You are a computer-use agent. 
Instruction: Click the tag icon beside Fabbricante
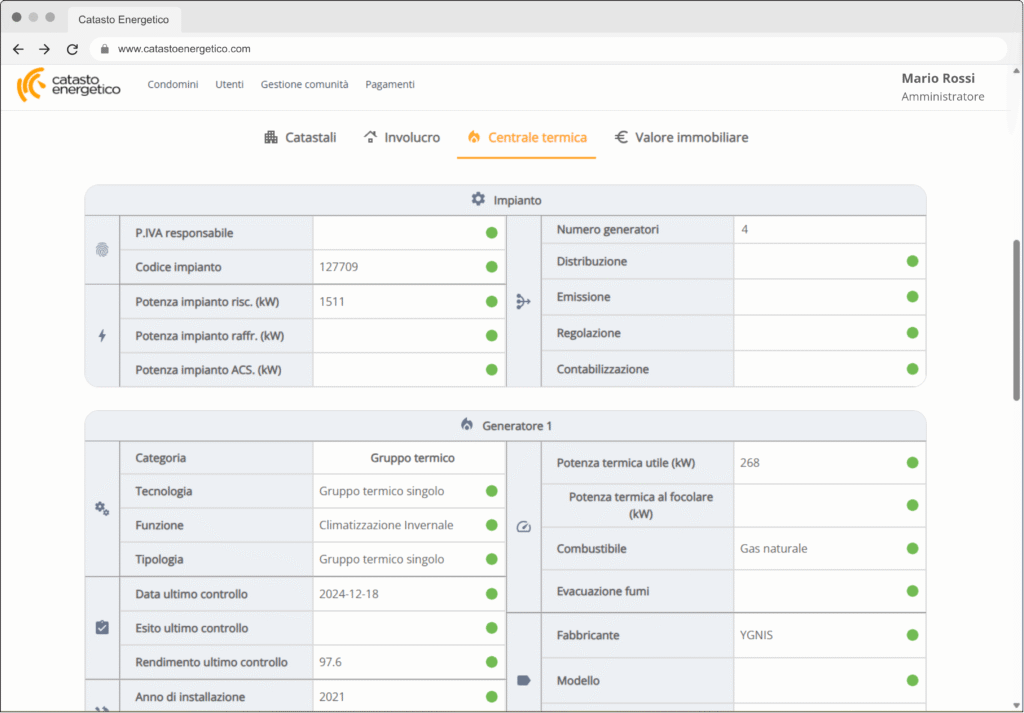pos(524,681)
